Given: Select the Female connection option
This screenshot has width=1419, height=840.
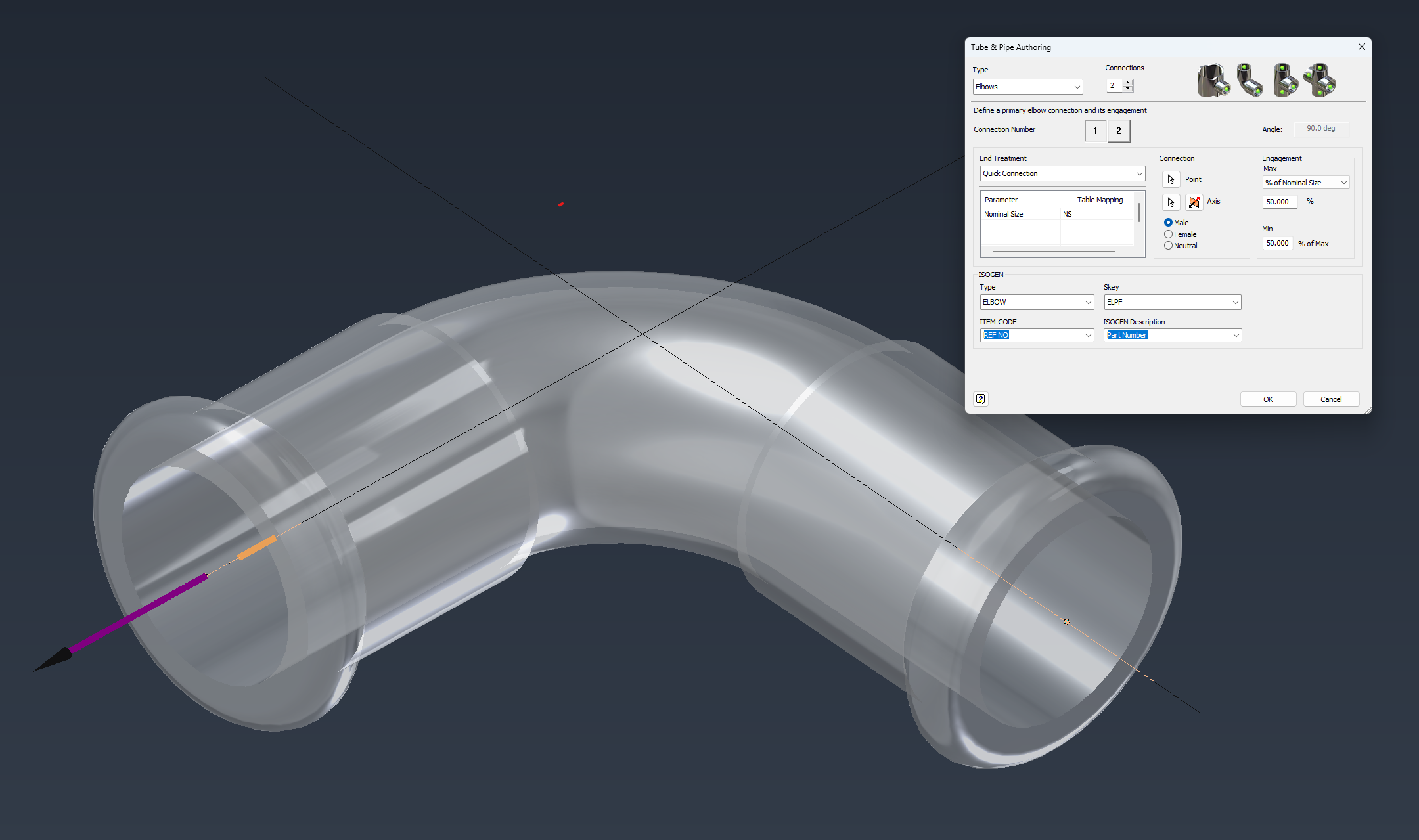Looking at the screenshot, I should coord(1169,234).
